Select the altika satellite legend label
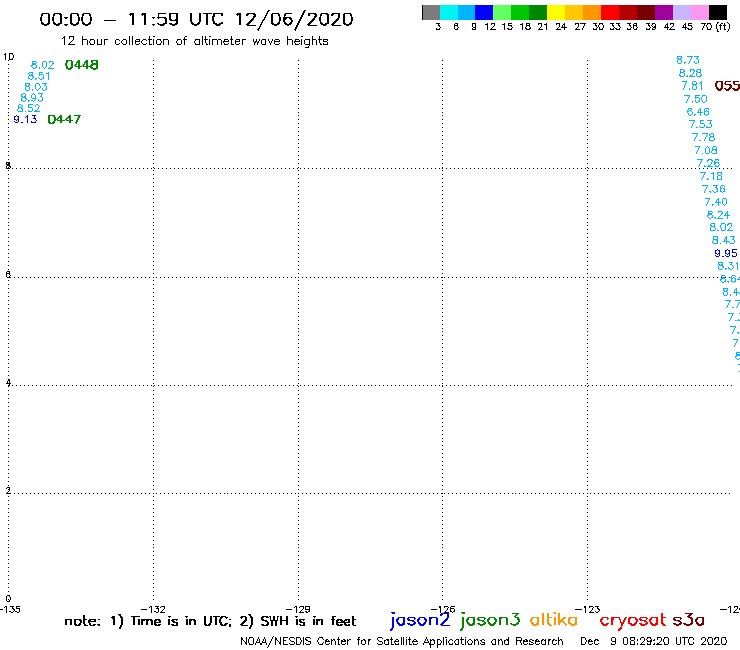Viewport: 740px width, 650px height. click(554, 620)
